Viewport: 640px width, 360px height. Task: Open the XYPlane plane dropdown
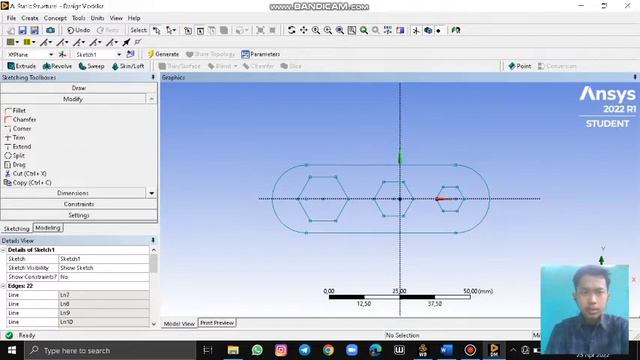pyautogui.click(x=51, y=54)
